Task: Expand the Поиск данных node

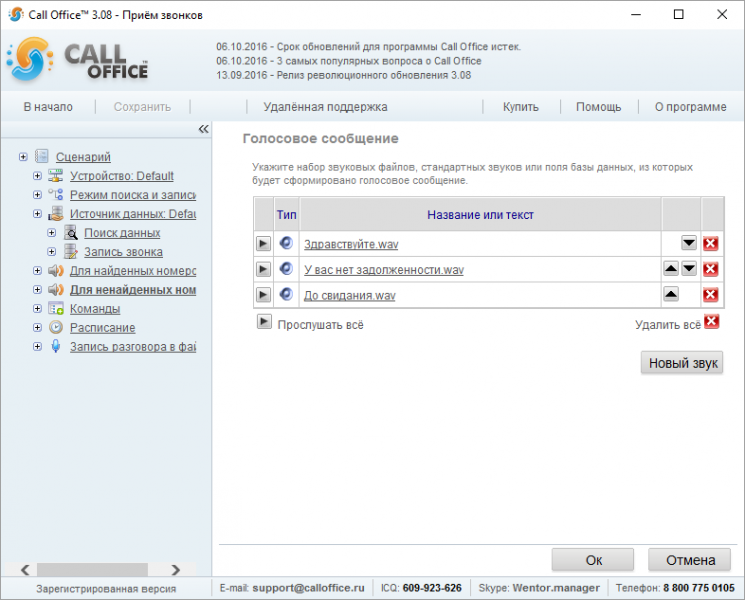Action: 52,233
